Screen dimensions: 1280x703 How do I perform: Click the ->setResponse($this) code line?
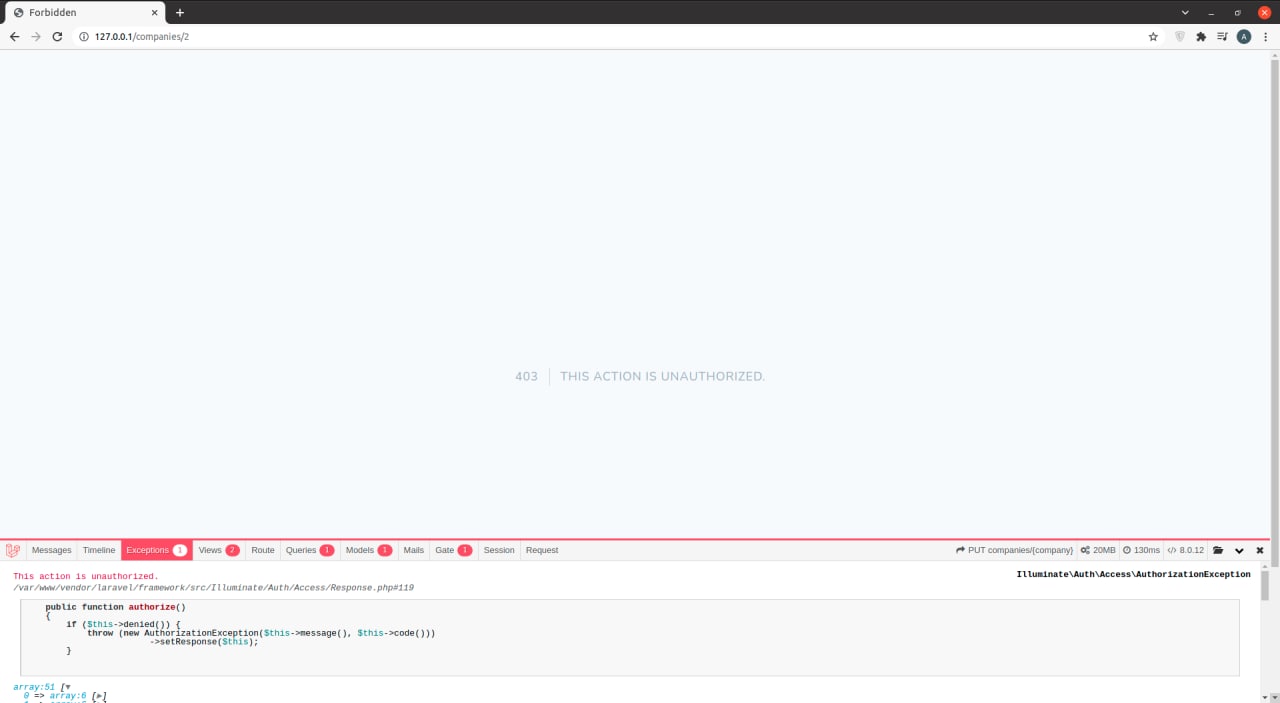[x=204, y=641]
